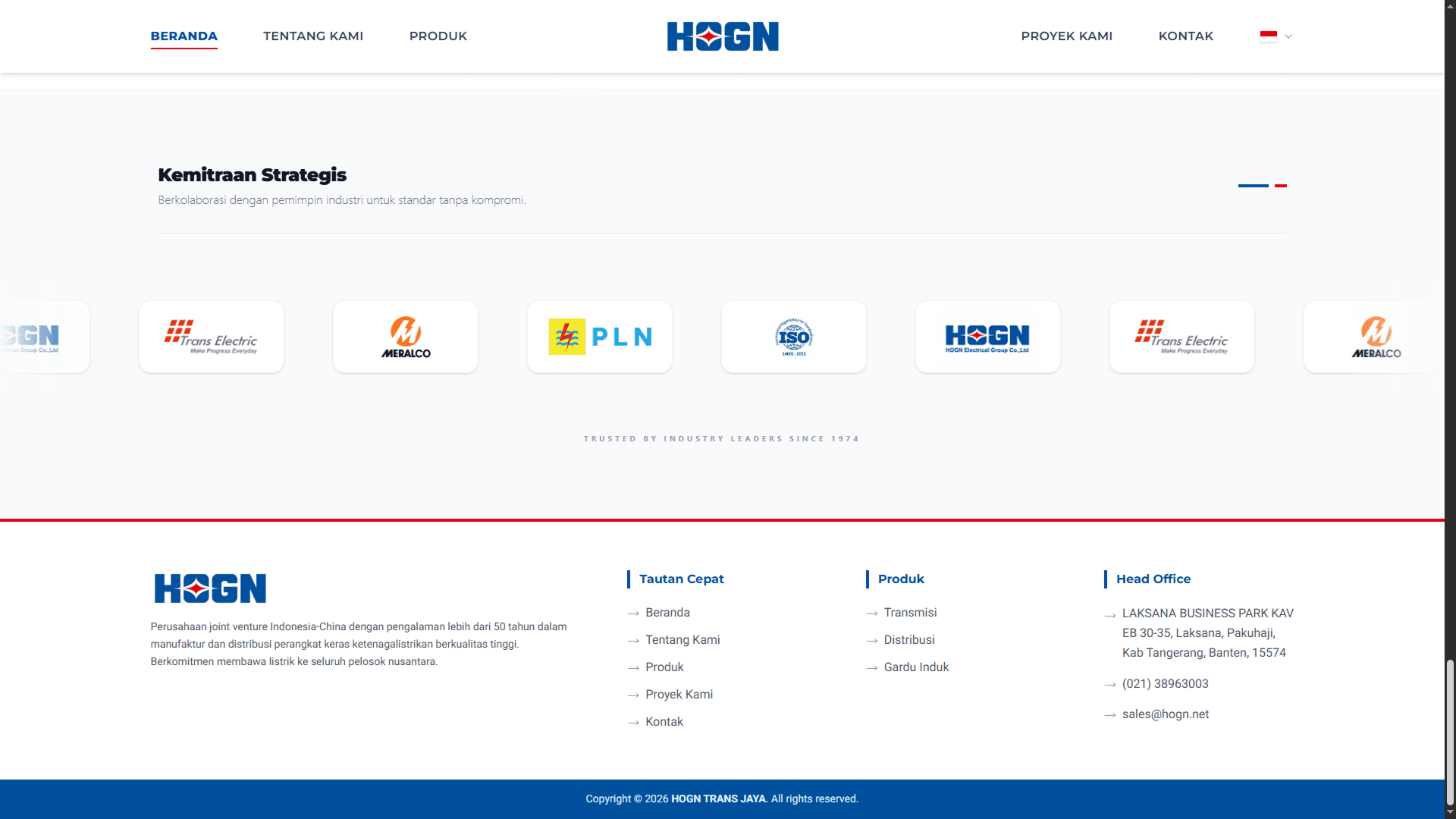This screenshot has width=1456, height=819.
Task: Click the HOGN logo in the footer
Action: pos(210,588)
